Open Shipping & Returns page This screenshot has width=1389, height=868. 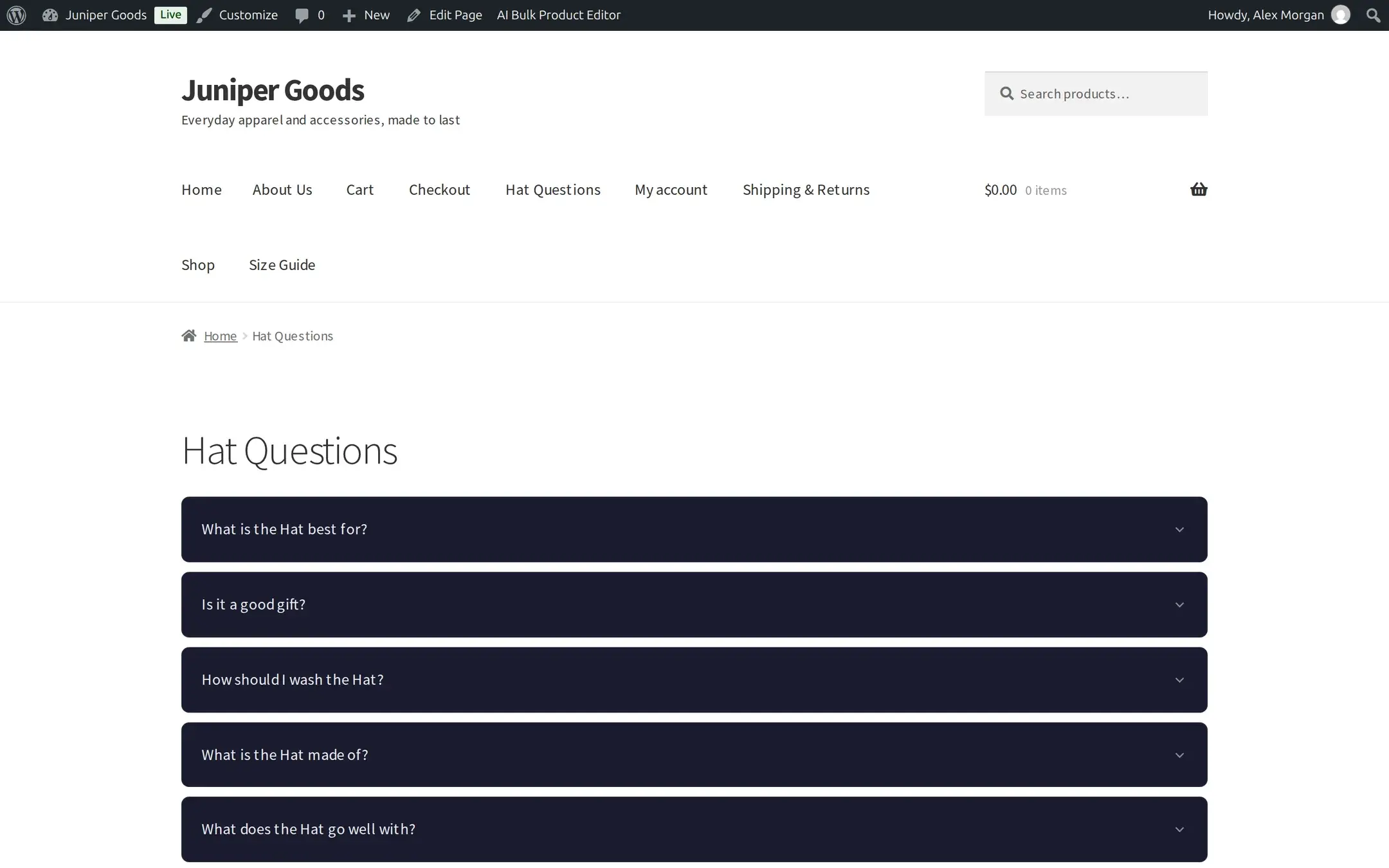[806, 190]
